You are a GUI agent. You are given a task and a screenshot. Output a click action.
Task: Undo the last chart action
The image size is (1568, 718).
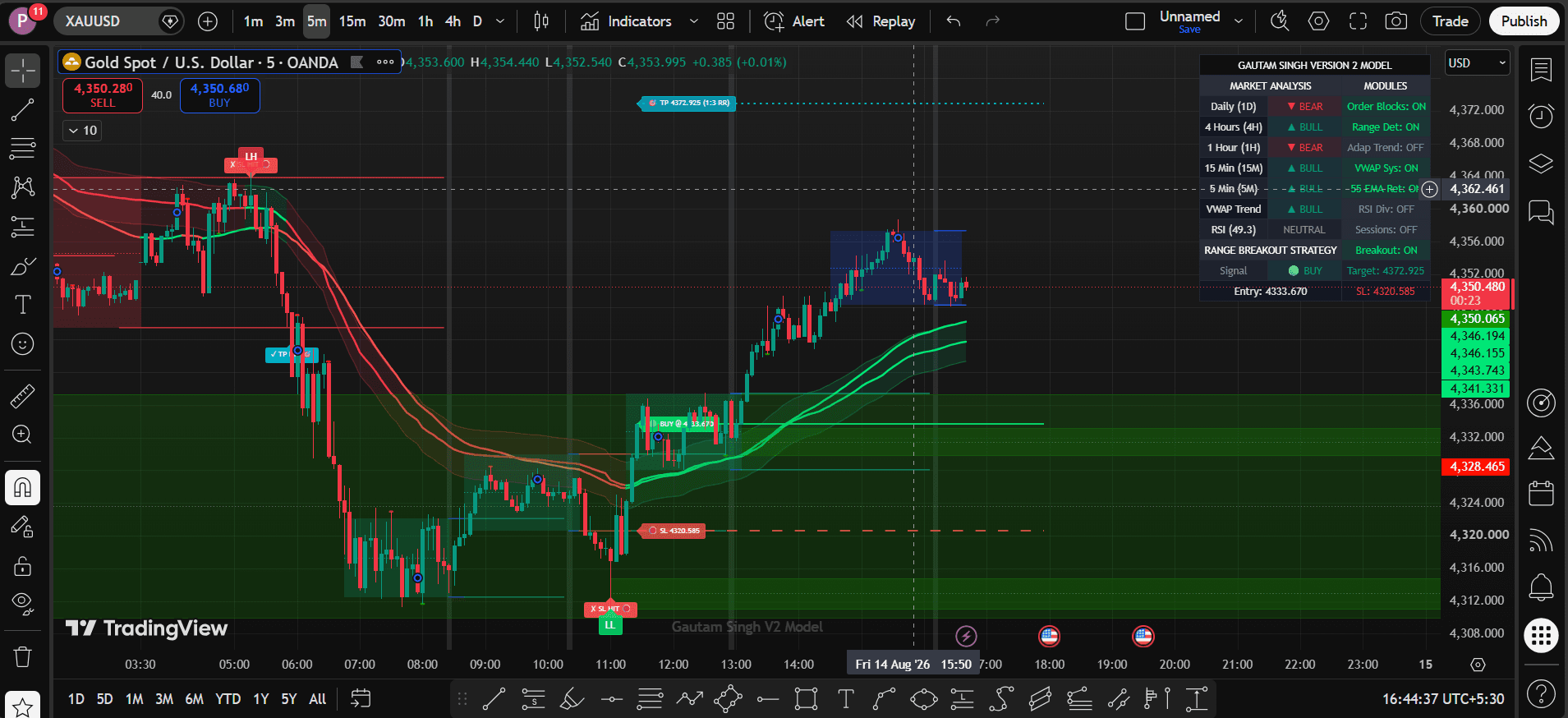[954, 21]
